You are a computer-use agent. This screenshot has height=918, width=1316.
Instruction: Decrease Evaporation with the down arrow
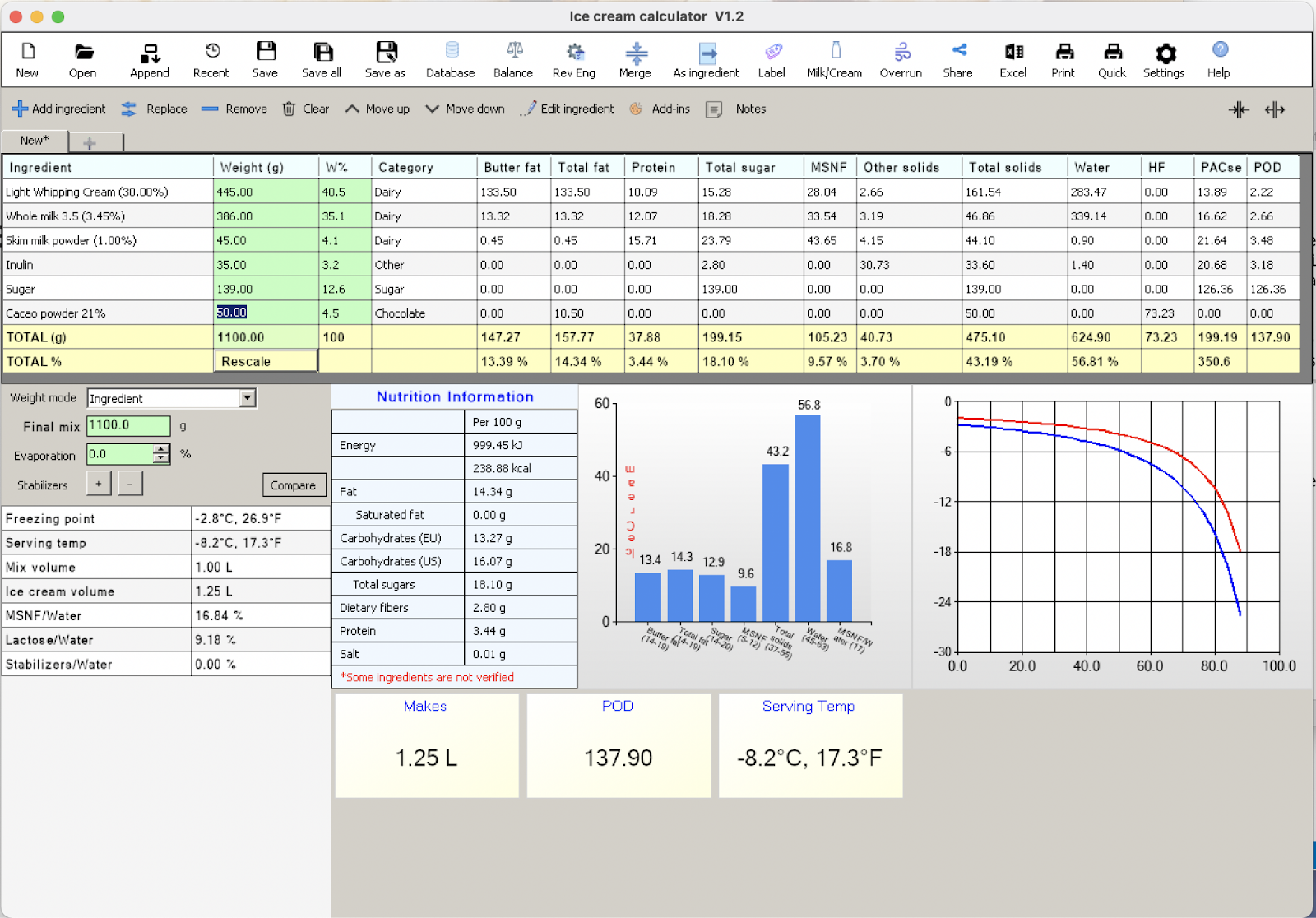[161, 459]
